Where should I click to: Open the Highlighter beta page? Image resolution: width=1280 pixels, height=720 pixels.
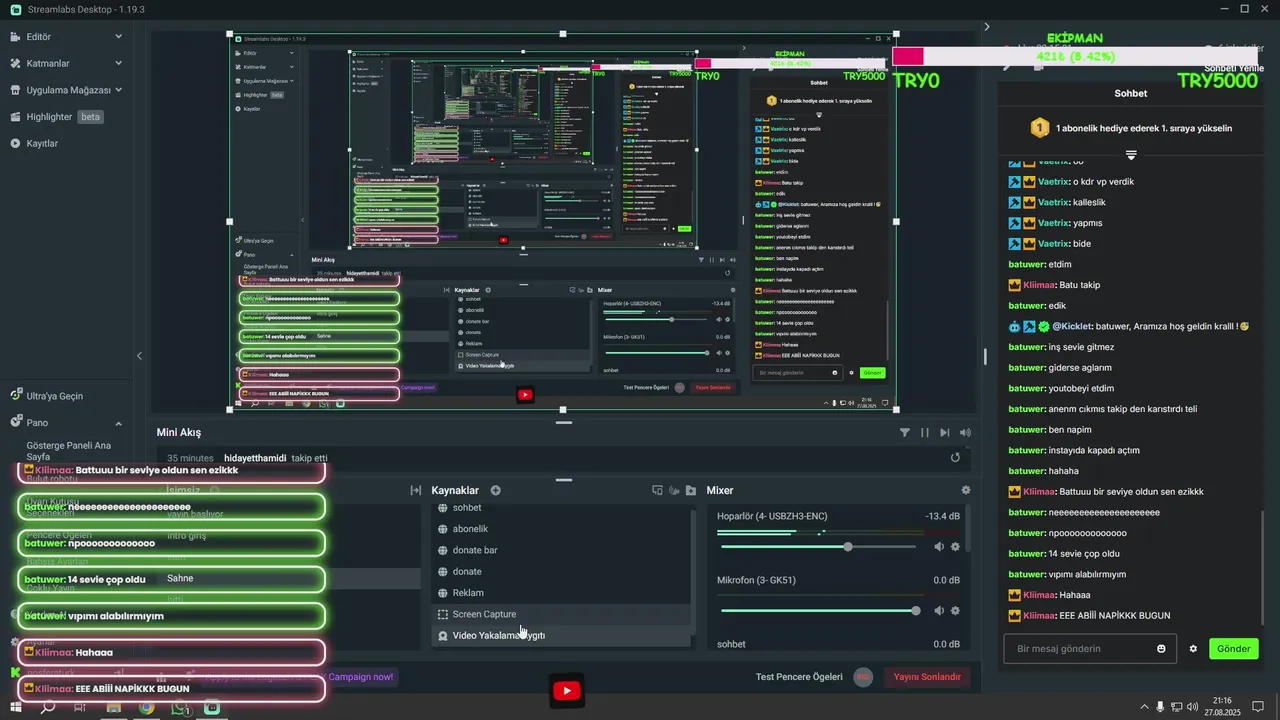pos(65,117)
